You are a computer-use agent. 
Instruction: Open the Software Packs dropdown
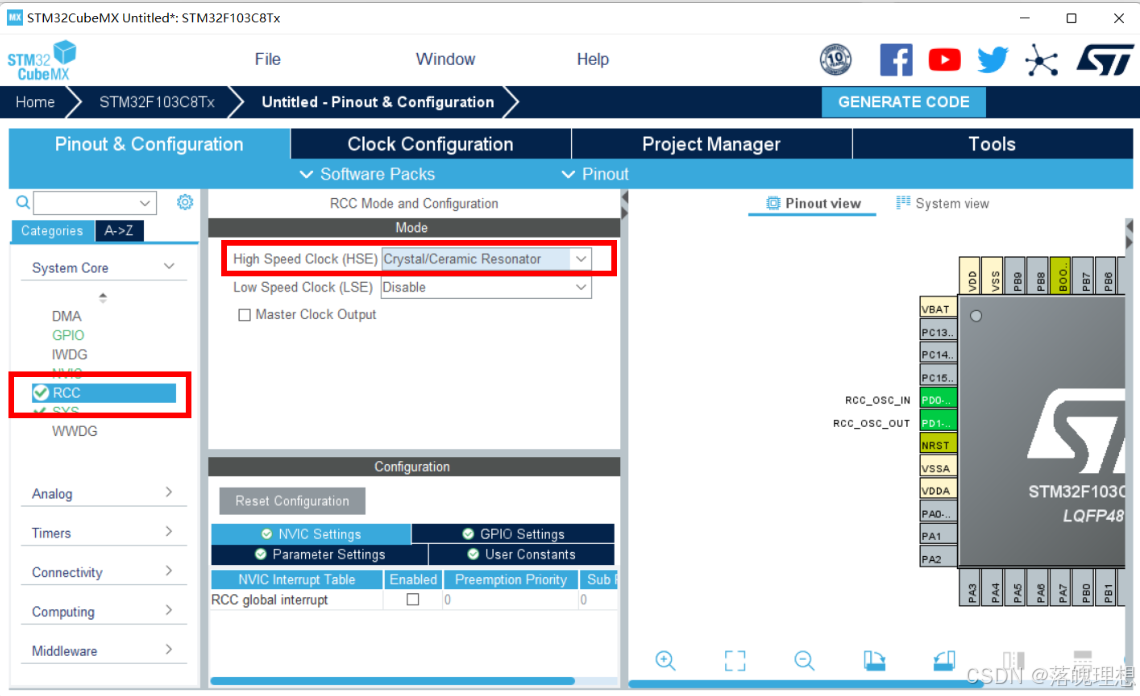coord(367,174)
